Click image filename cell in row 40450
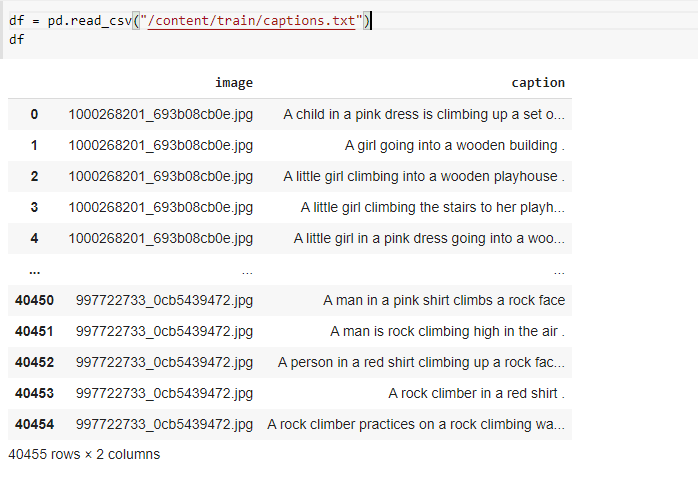The image size is (698, 478). tap(164, 300)
